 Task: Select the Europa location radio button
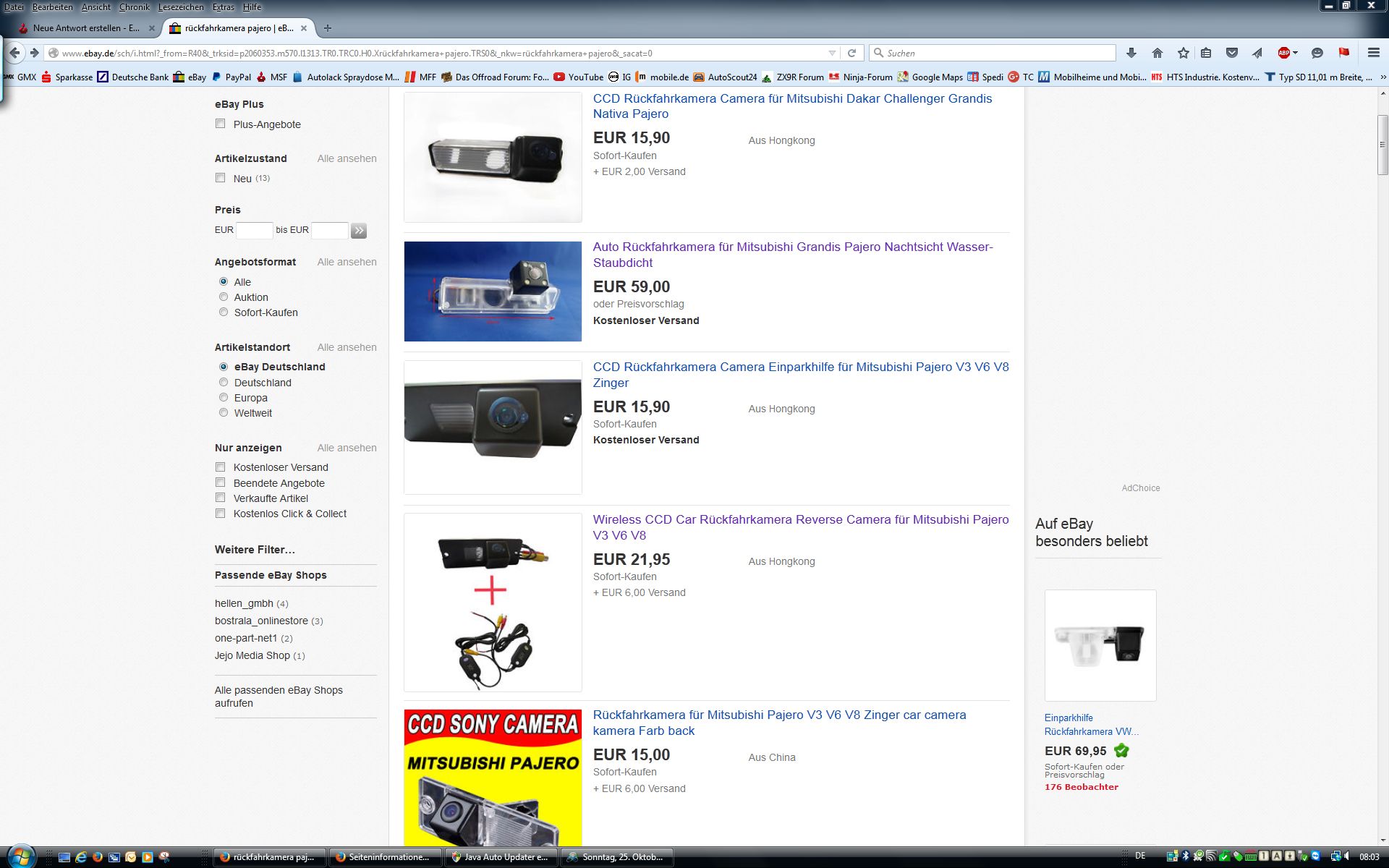coord(224,397)
